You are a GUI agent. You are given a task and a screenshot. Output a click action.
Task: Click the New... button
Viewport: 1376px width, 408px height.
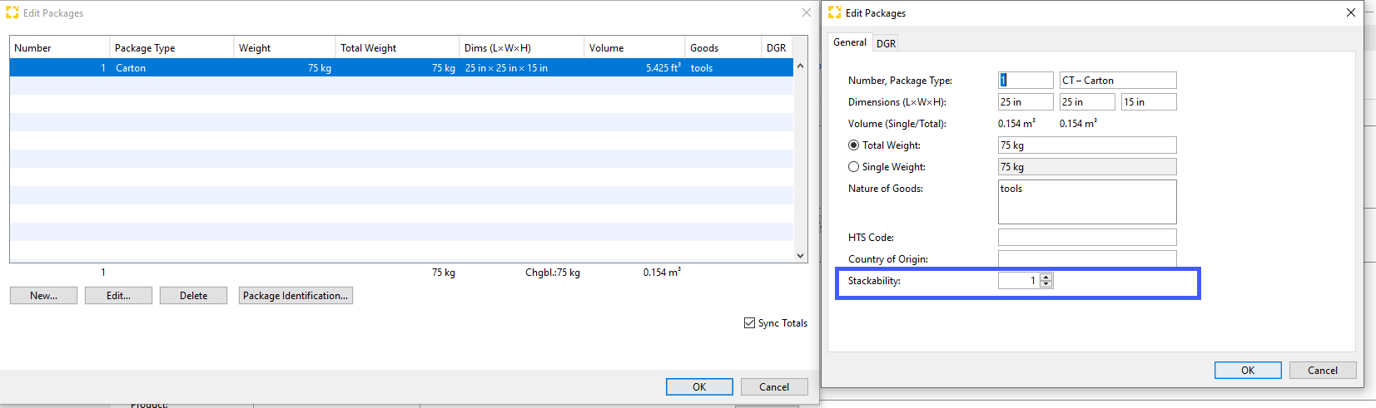coord(43,296)
